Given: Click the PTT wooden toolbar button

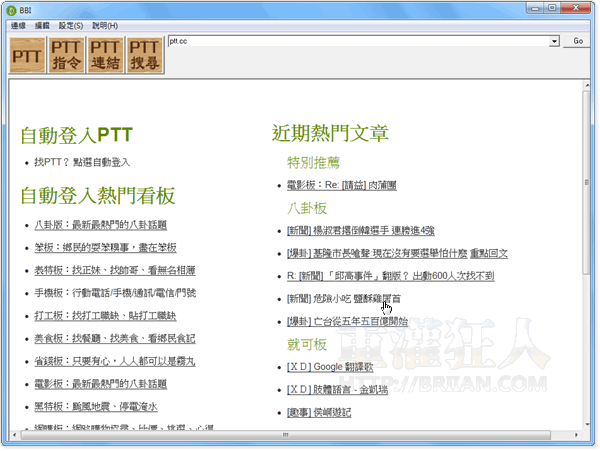Looking at the screenshot, I should [27, 55].
